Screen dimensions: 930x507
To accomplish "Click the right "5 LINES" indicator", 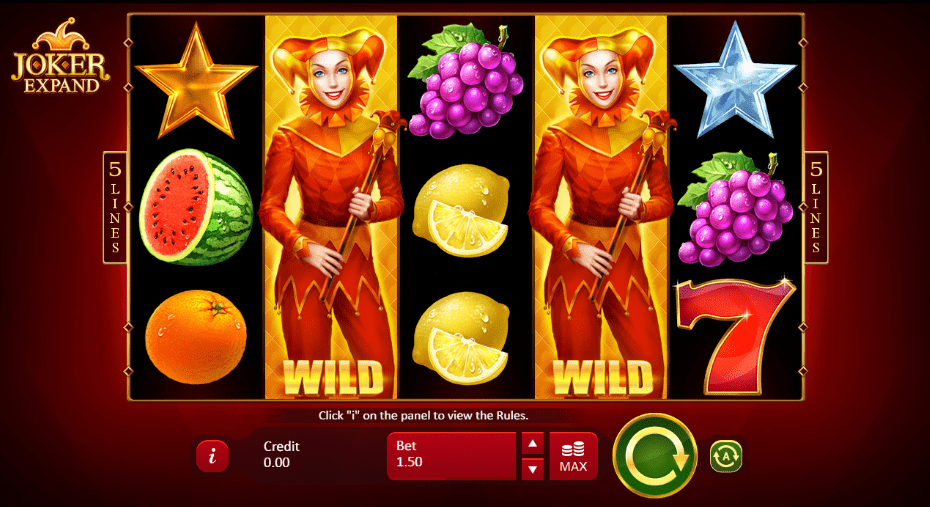I will click(816, 207).
